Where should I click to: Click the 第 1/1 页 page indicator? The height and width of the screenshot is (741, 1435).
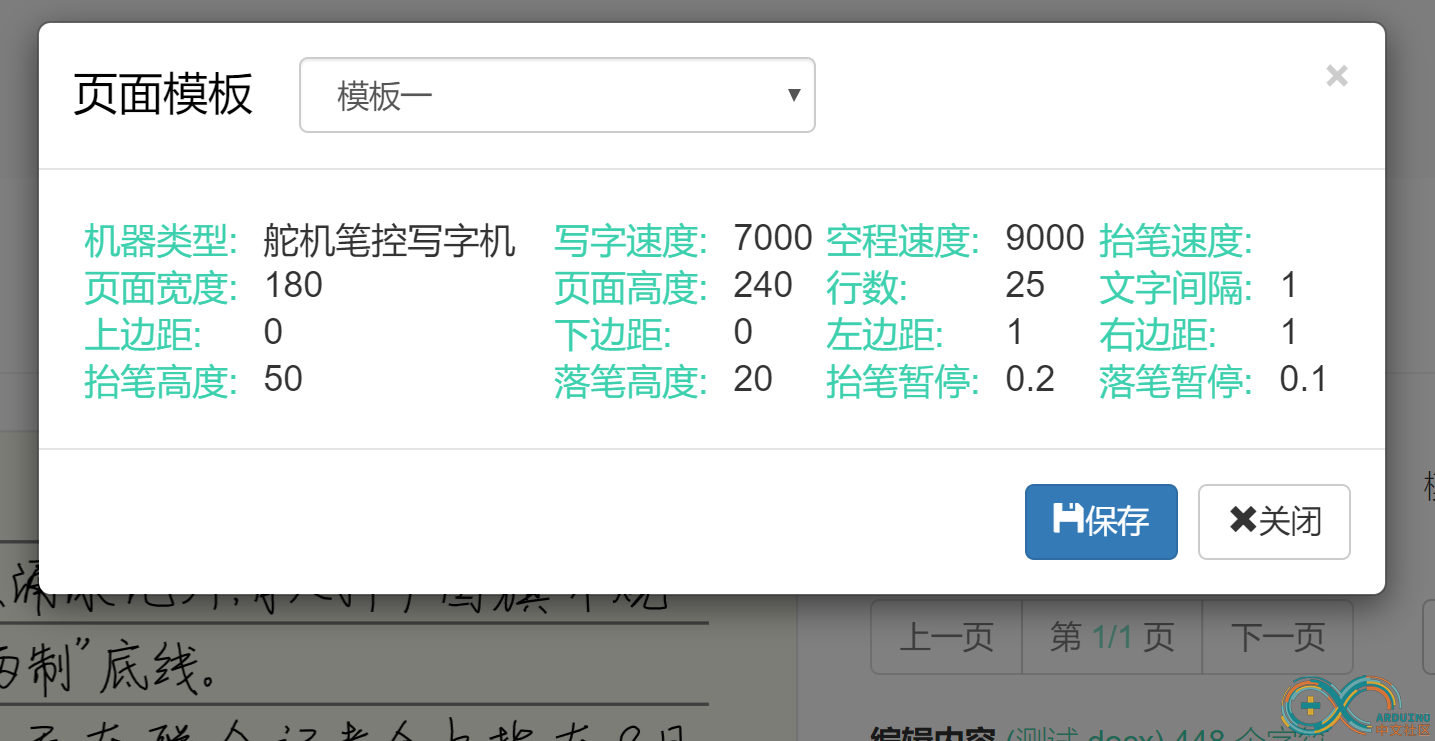pos(1112,637)
